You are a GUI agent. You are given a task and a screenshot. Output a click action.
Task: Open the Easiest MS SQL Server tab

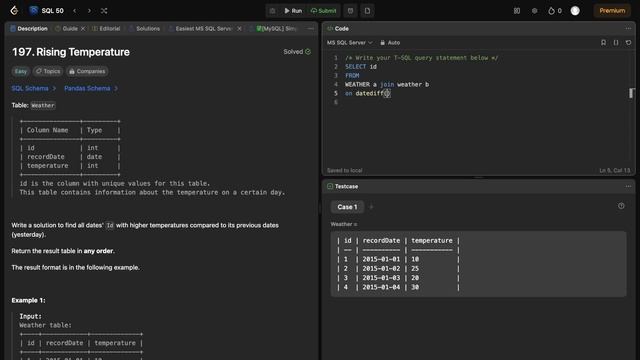click(x=200, y=29)
